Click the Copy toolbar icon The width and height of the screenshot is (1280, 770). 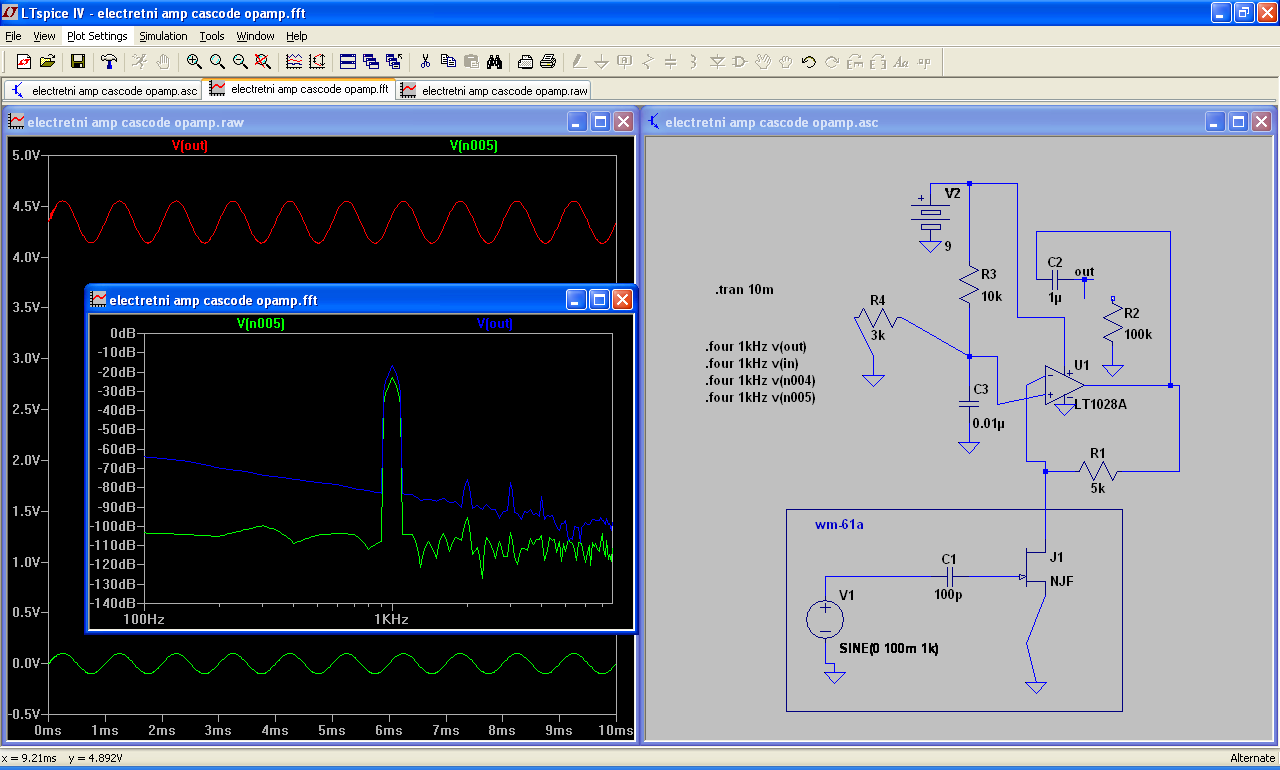pyautogui.click(x=448, y=61)
